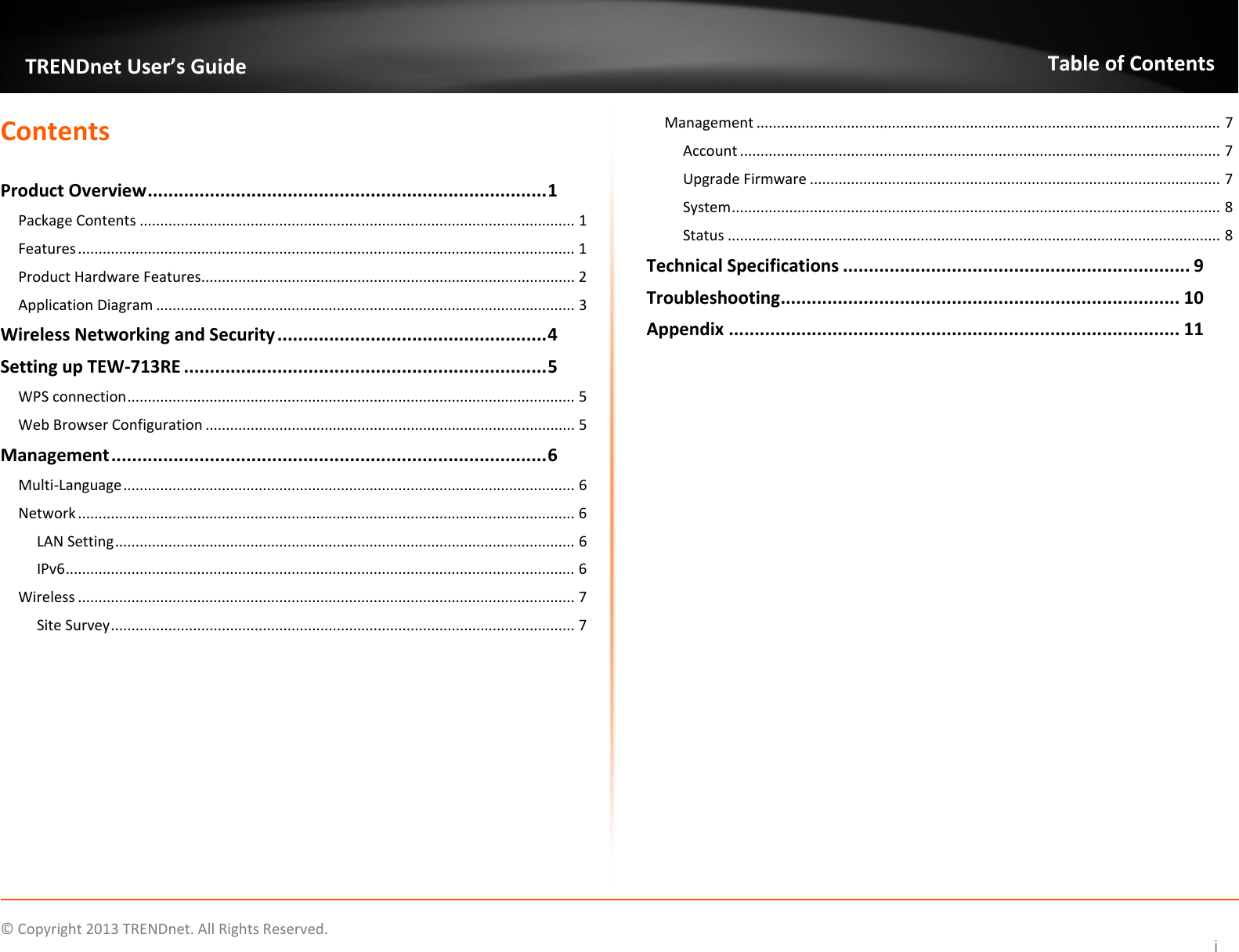Go to the bold Management page 6 heading
This screenshot has width=1239, height=952.
coord(279,455)
